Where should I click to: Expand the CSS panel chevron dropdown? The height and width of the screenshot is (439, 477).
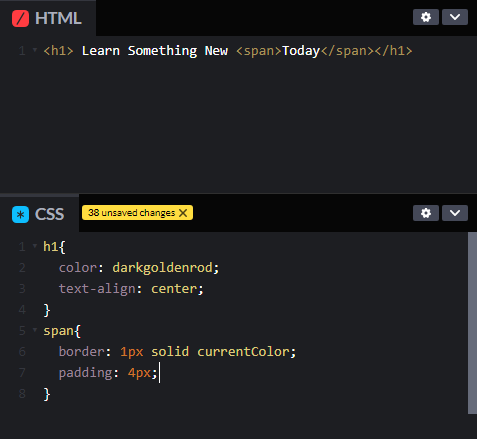[x=455, y=213]
